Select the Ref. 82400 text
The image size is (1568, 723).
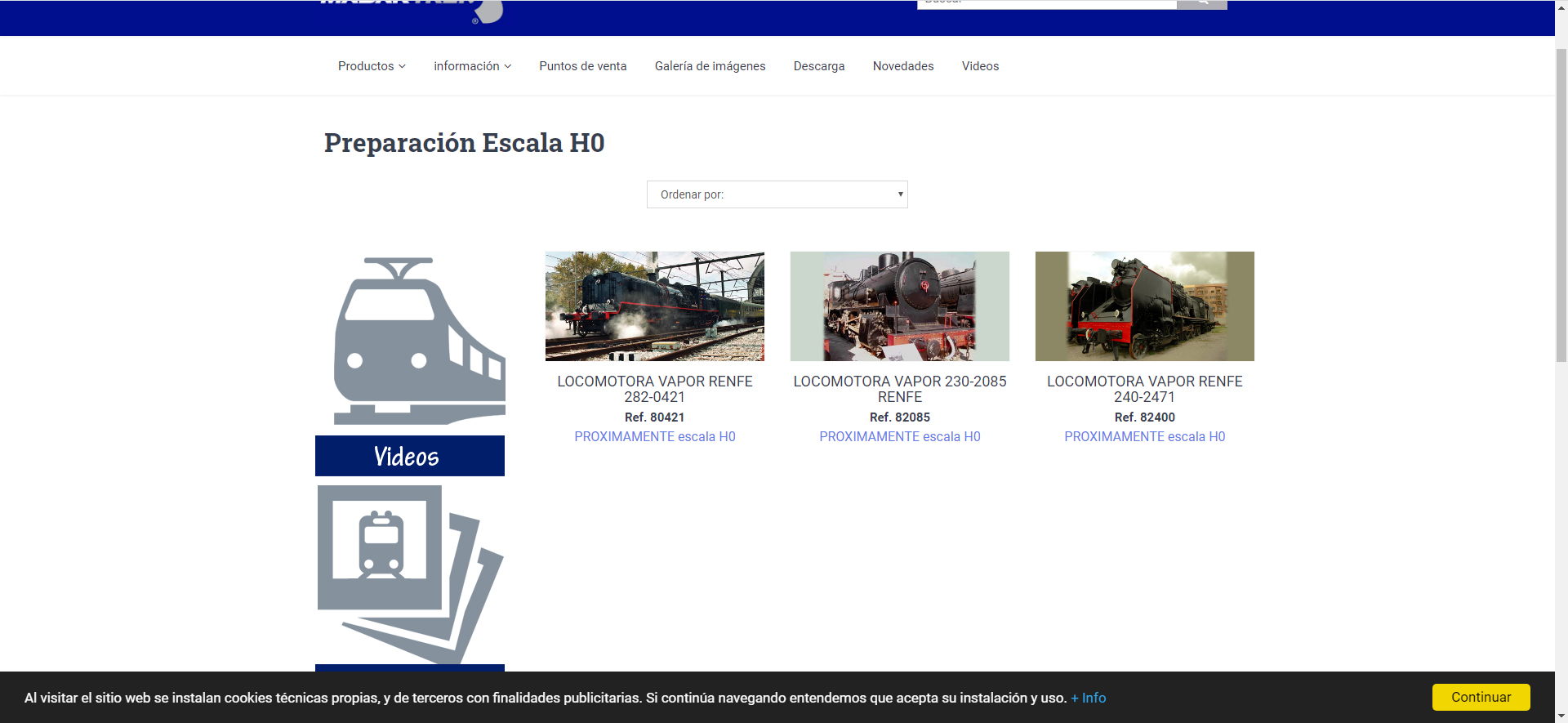[x=1145, y=417]
